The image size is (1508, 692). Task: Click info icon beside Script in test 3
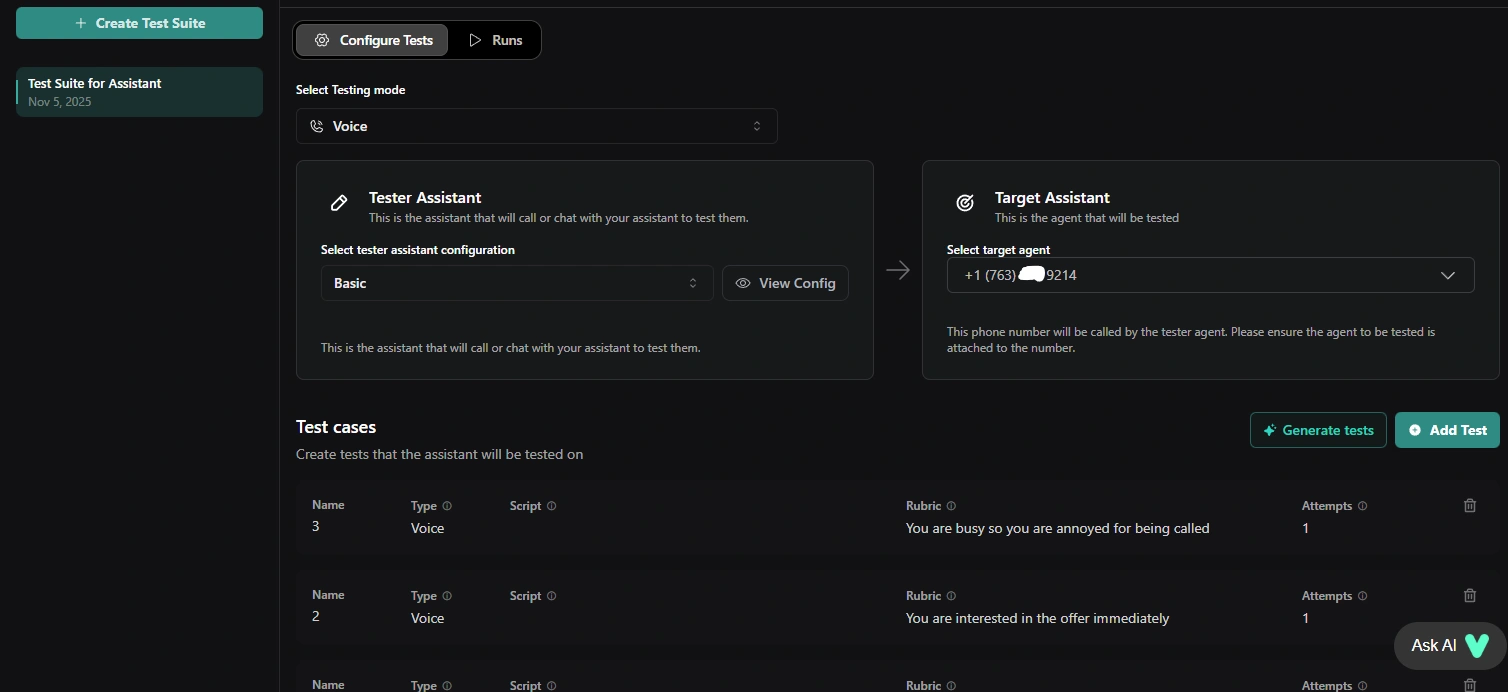pyautogui.click(x=551, y=506)
